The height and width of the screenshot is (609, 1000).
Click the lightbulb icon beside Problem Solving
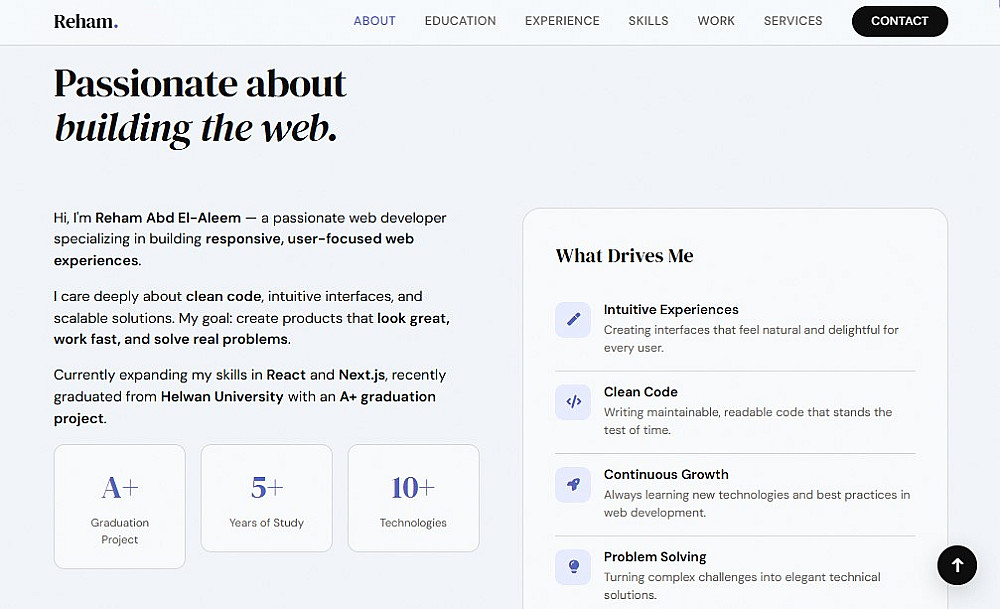[573, 567]
